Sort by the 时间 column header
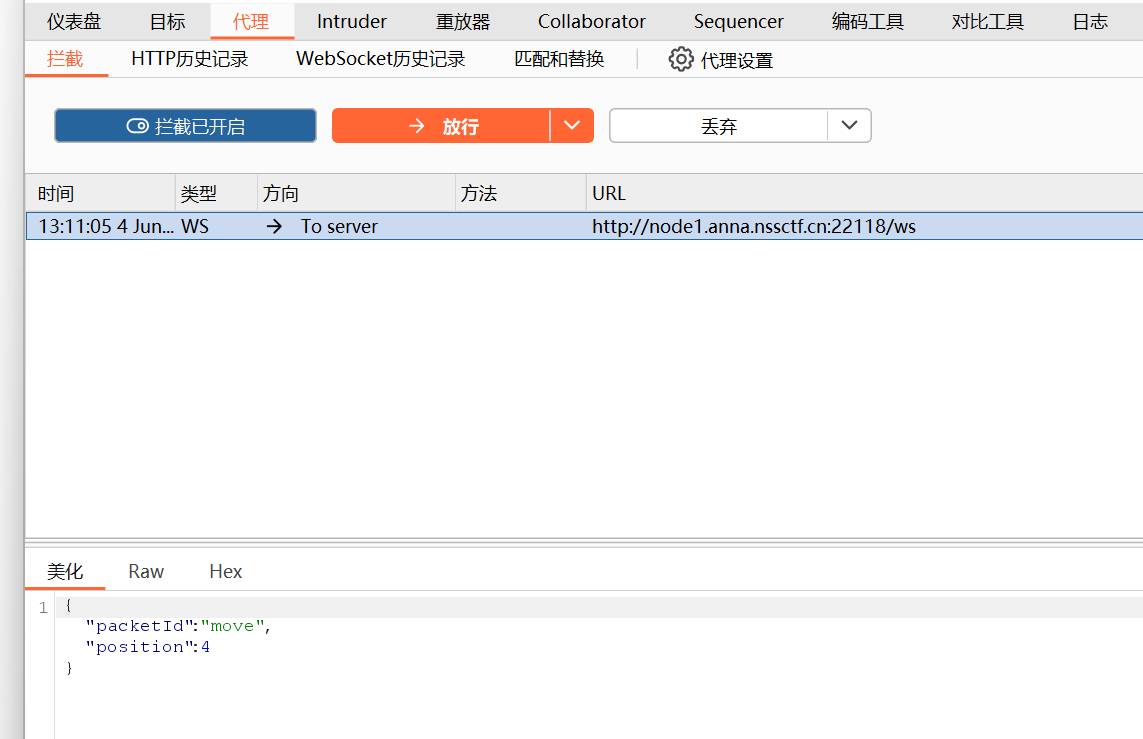 tap(100, 193)
